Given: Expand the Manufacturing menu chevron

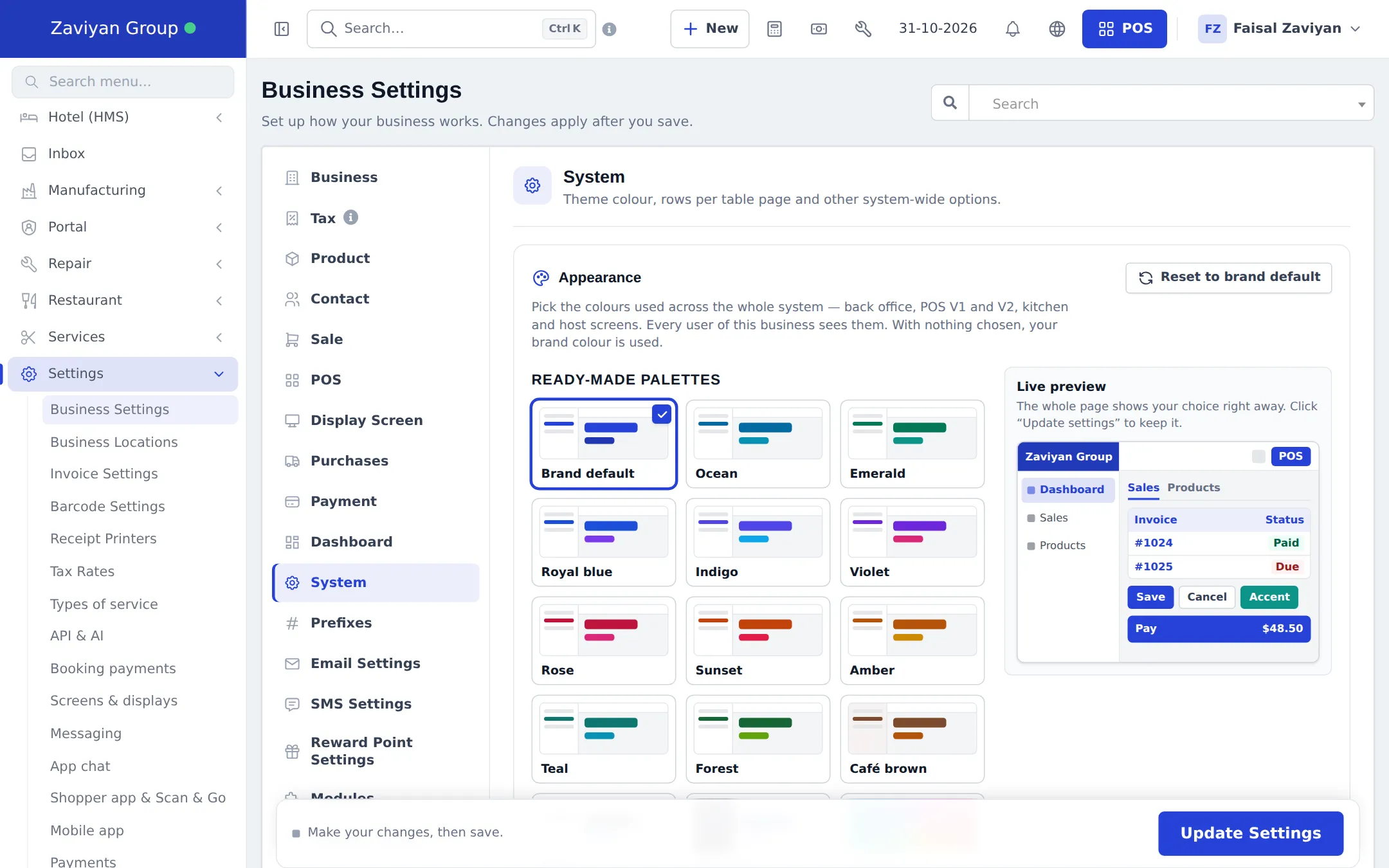Looking at the screenshot, I should (219, 190).
